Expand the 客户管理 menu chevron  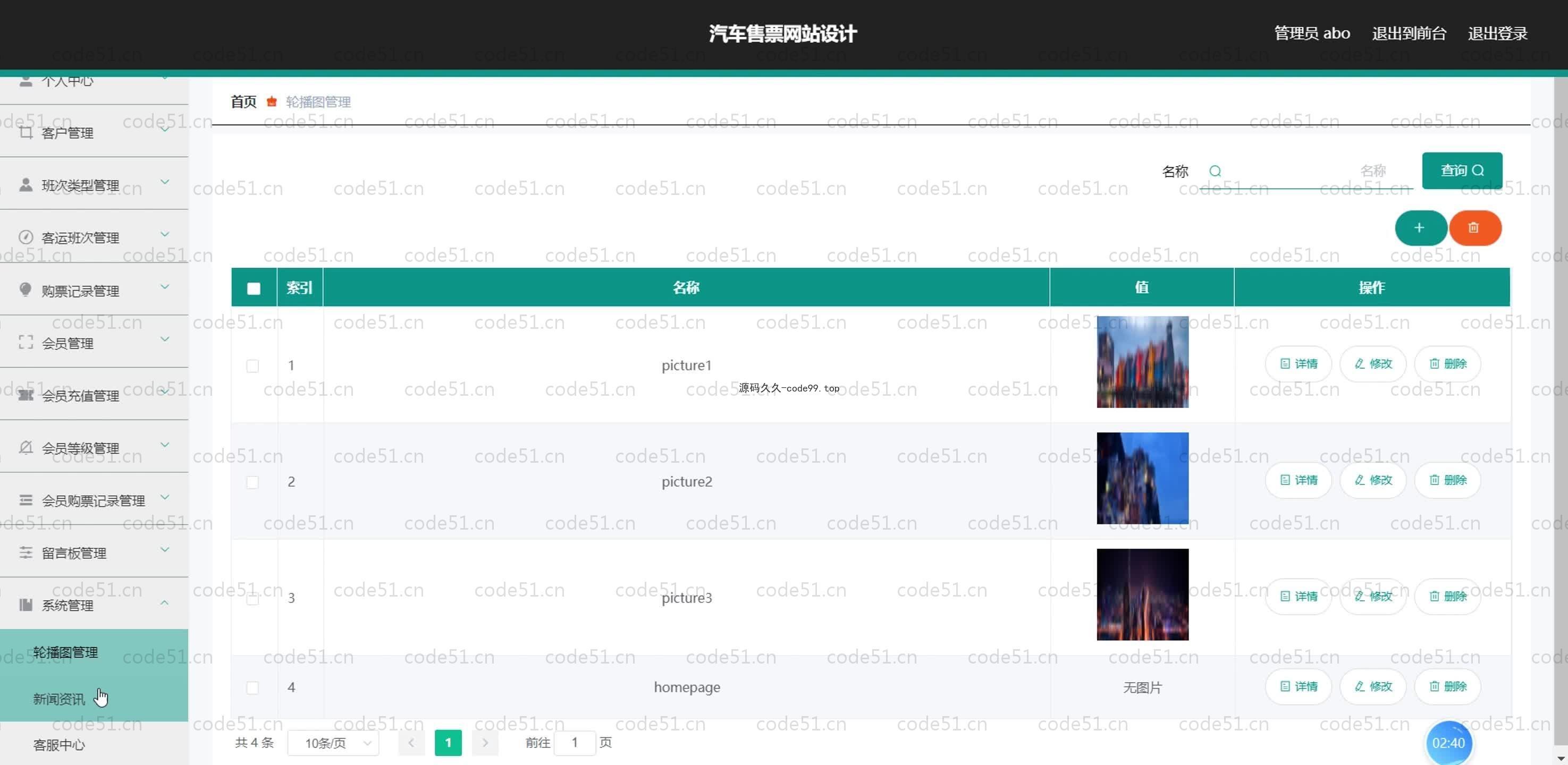coord(165,129)
